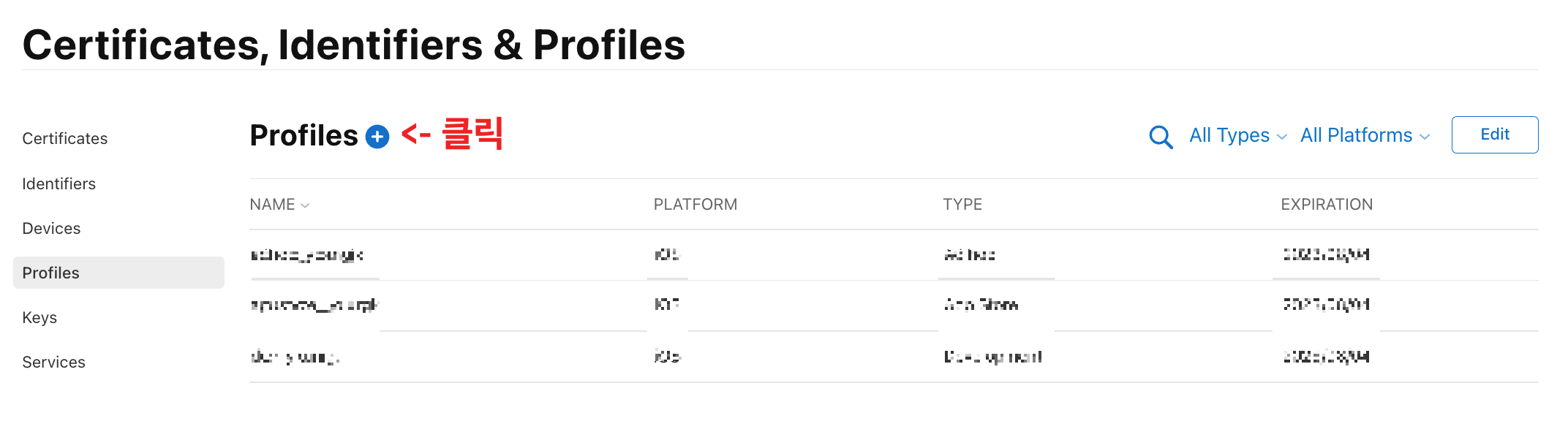Open Certificates in the sidebar
The height and width of the screenshot is (421, 1568).
click(65, 138)
